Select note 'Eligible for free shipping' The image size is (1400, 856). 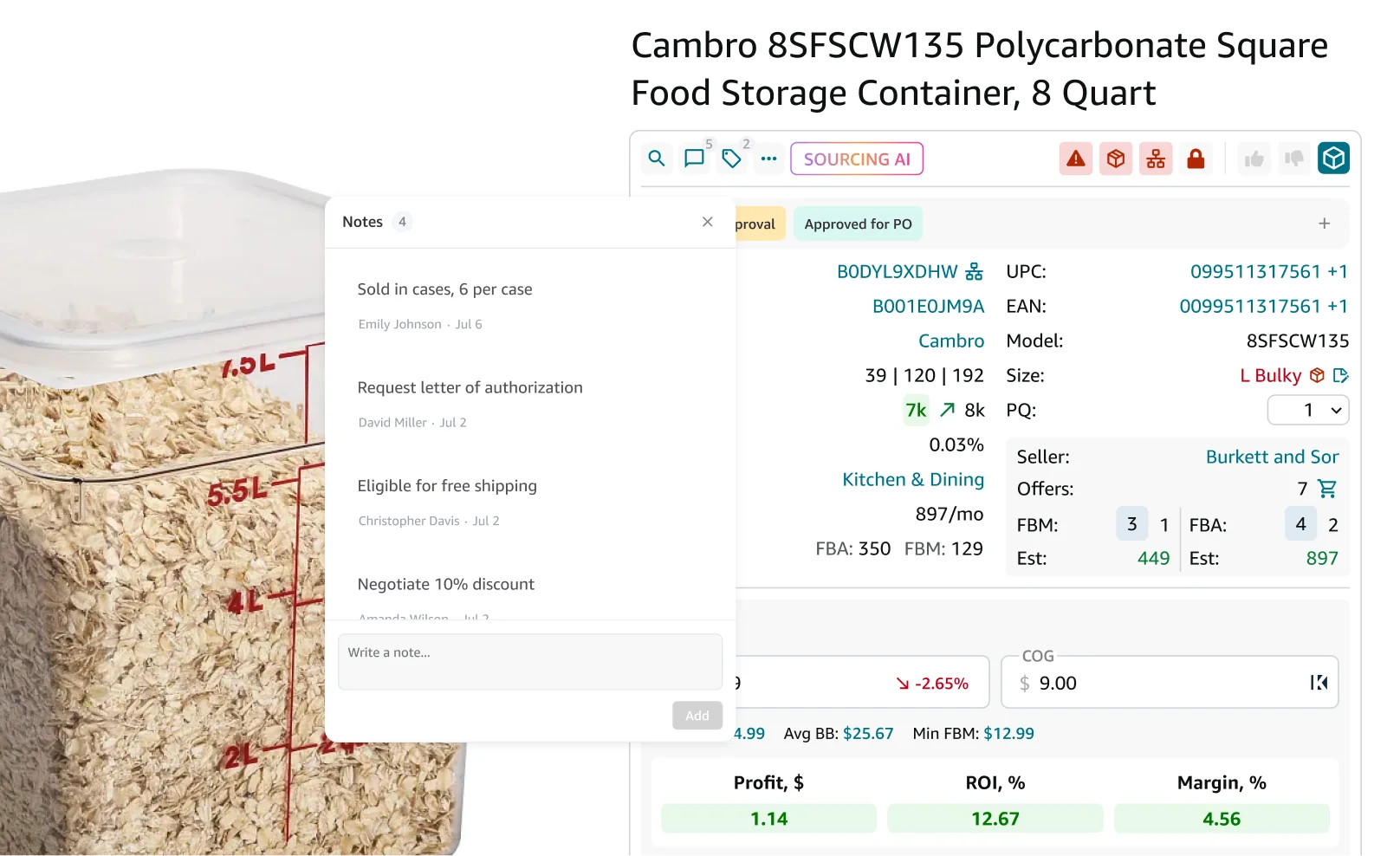pyautogui.click(x=447, y=486)
